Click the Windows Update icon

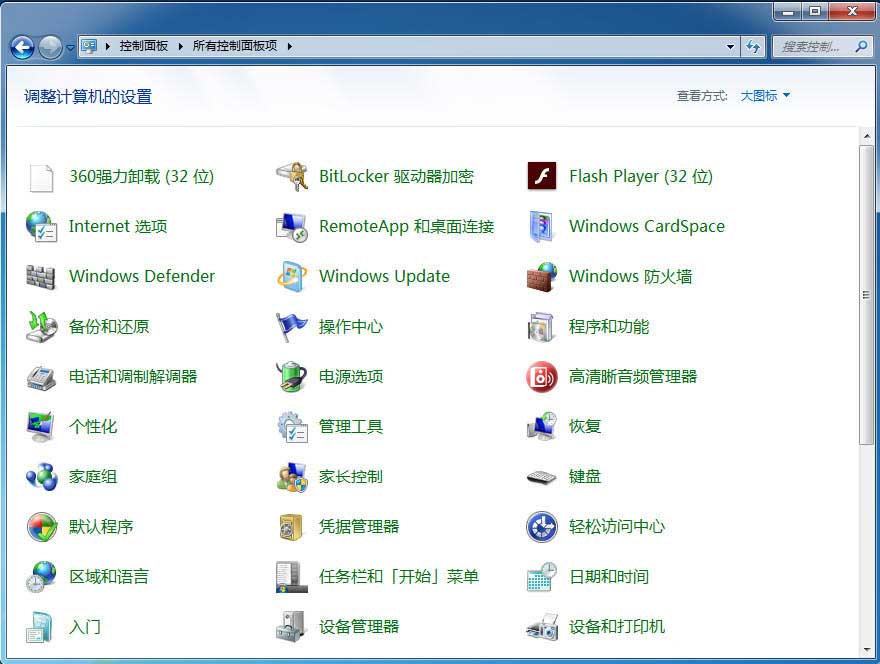292,276
